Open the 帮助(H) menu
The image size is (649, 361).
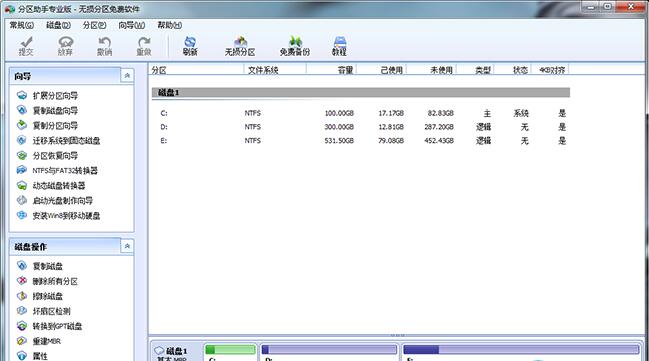point(170,25)
